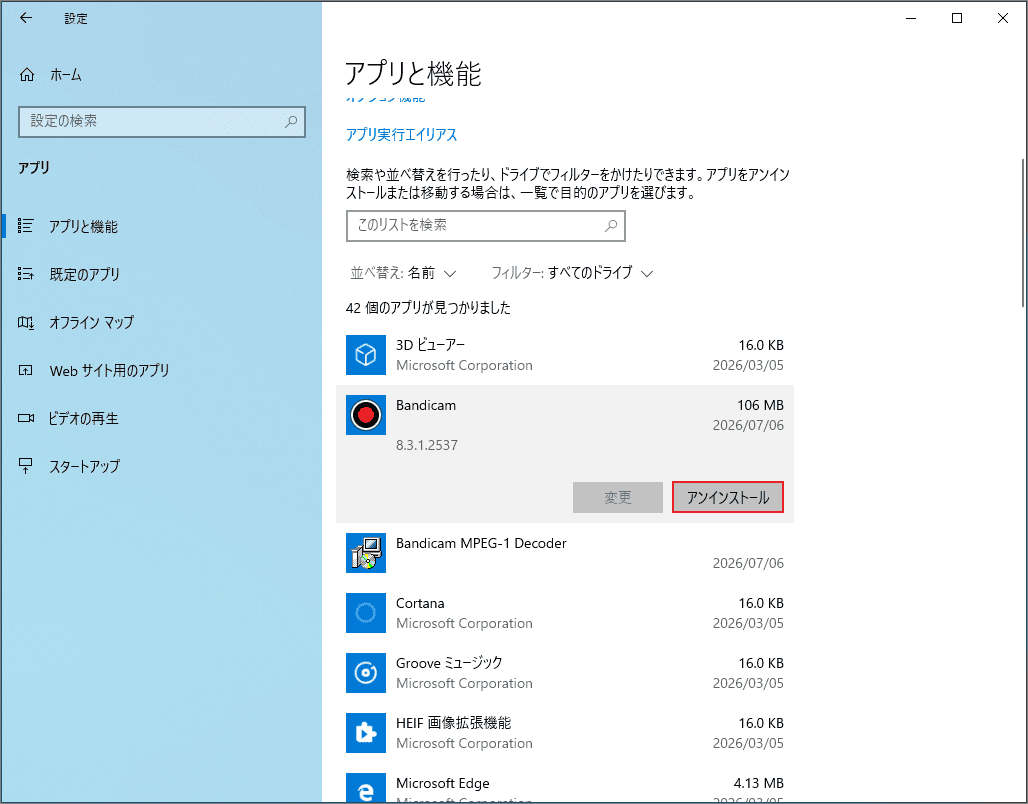Viewport: 1028px width, 804px height.
Task: Select the Cortana app entry
Action: click(564, 613)
